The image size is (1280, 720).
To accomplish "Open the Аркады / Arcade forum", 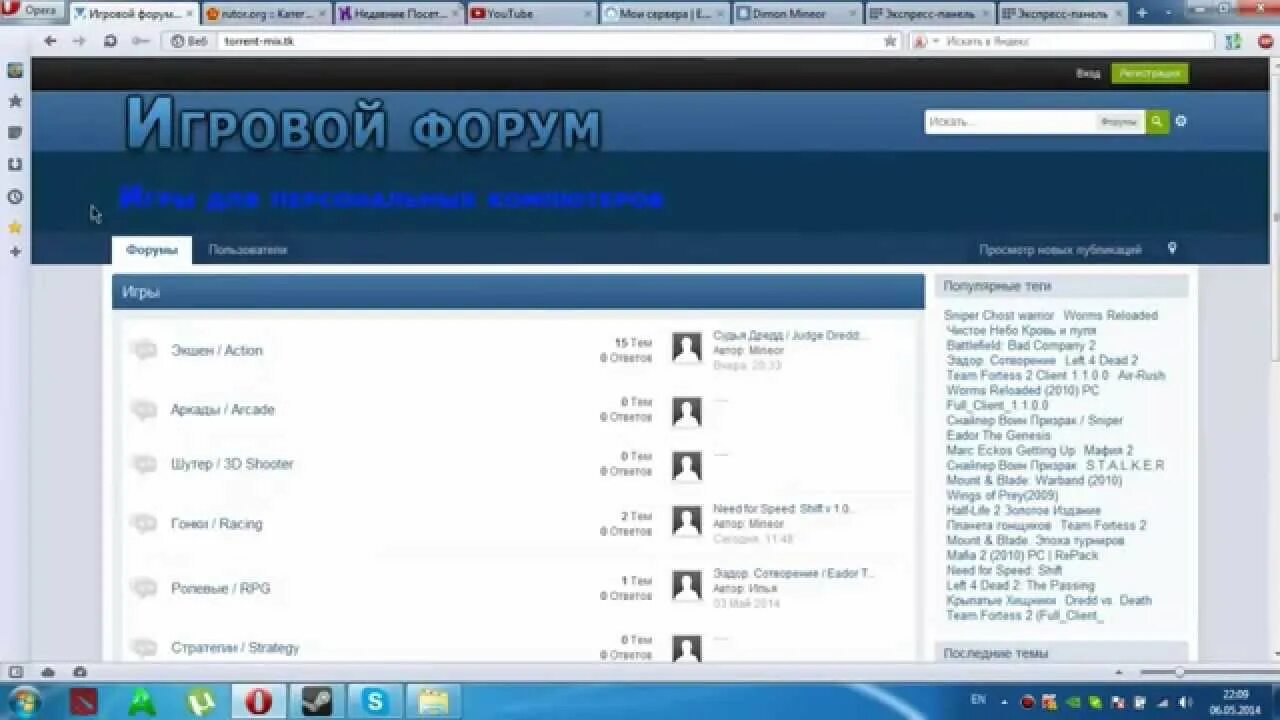I will pyautogui.click(x=222, y=410).
